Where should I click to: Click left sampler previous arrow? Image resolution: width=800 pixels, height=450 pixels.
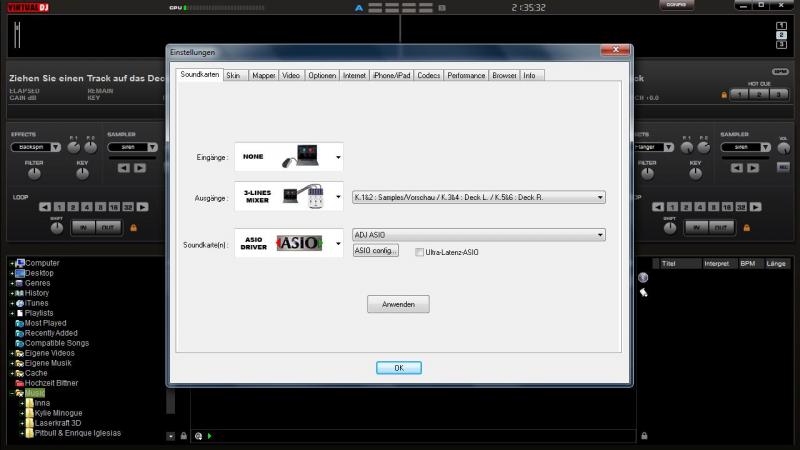pyautogui.click(x=123, y=168)
